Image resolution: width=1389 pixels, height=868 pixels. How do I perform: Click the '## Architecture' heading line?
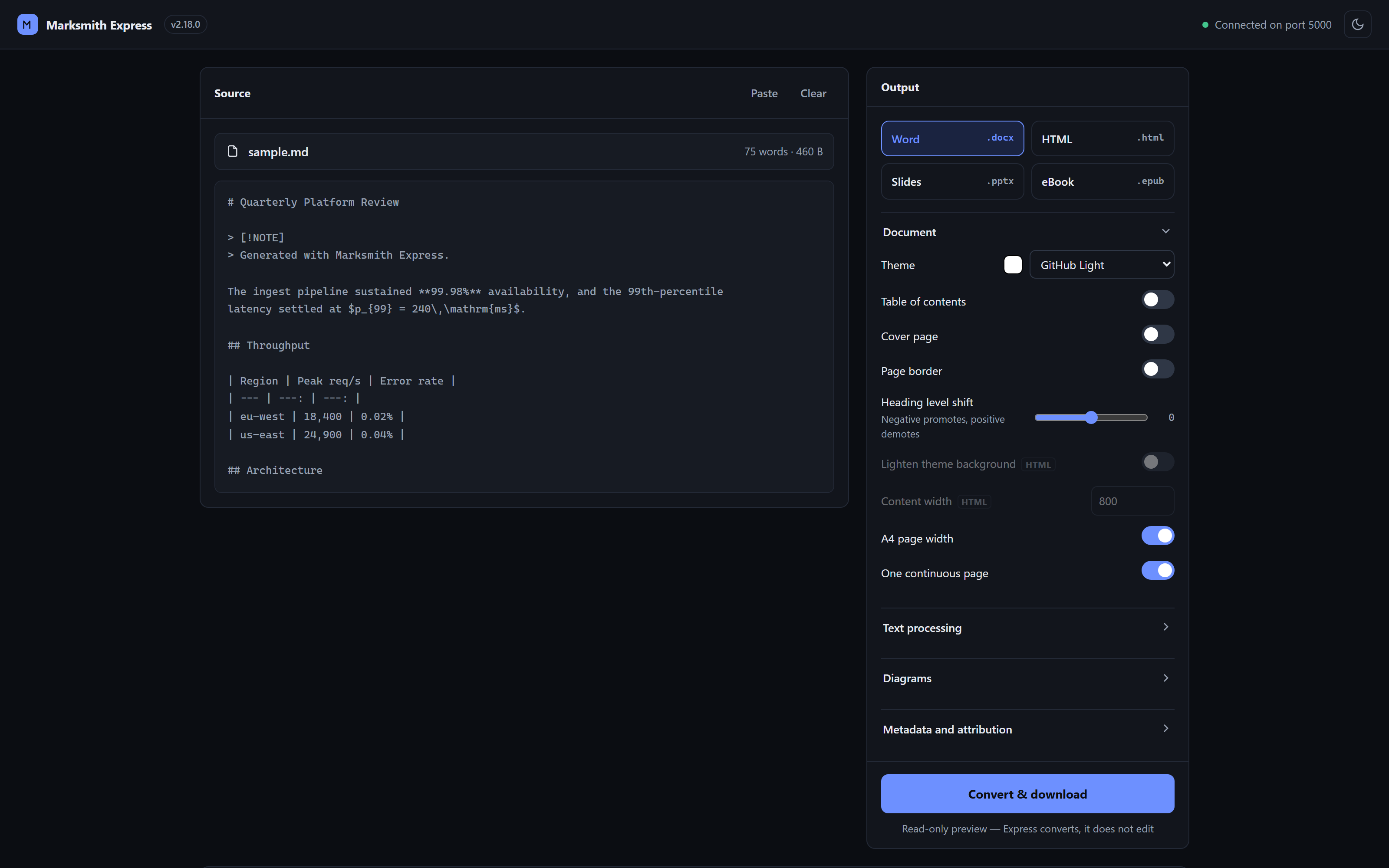pos(275,470)
